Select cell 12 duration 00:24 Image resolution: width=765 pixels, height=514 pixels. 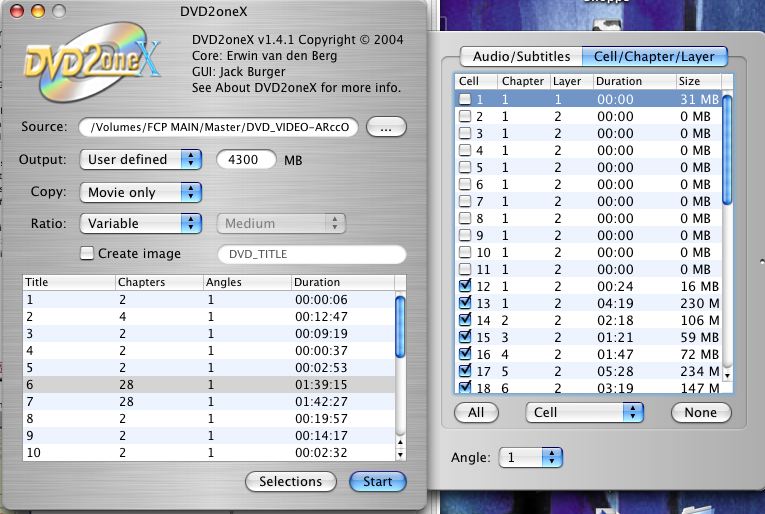click(615, 286)
